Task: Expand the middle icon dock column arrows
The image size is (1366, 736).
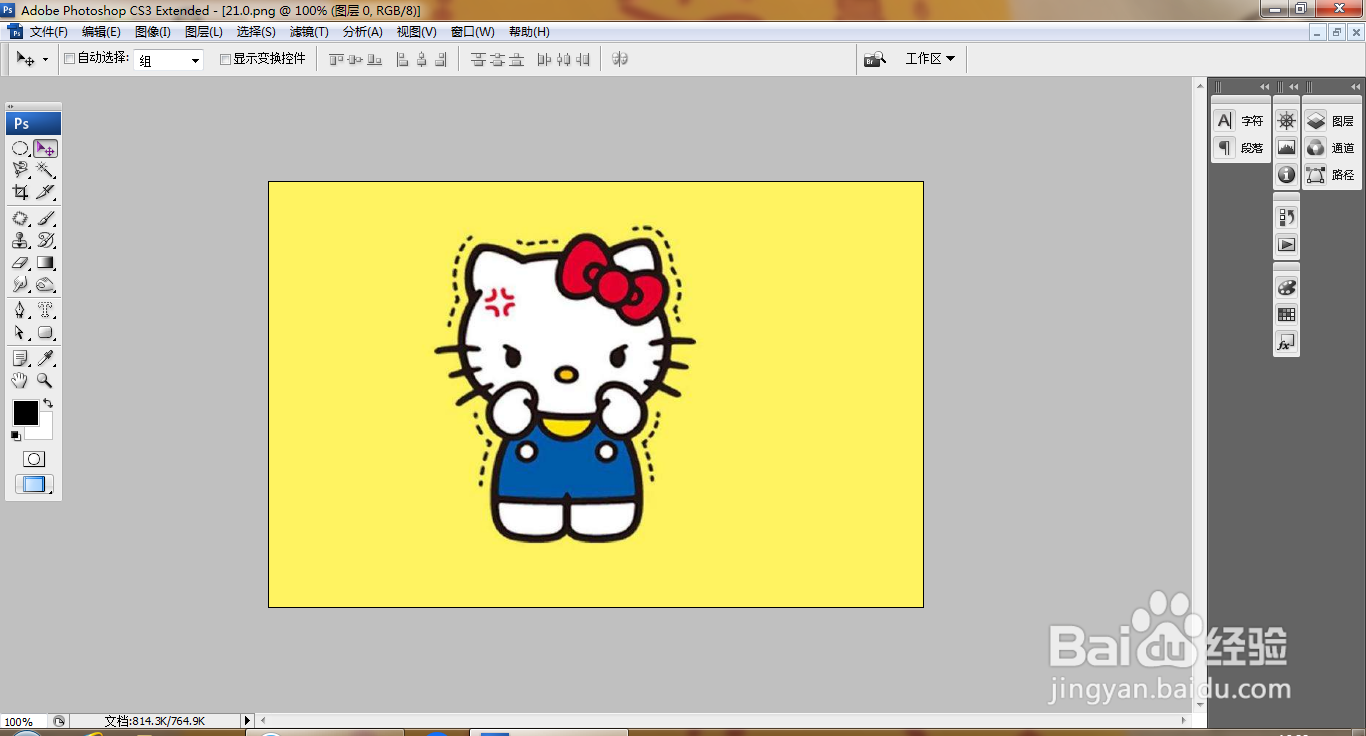Action: (x=1294, y=87)
